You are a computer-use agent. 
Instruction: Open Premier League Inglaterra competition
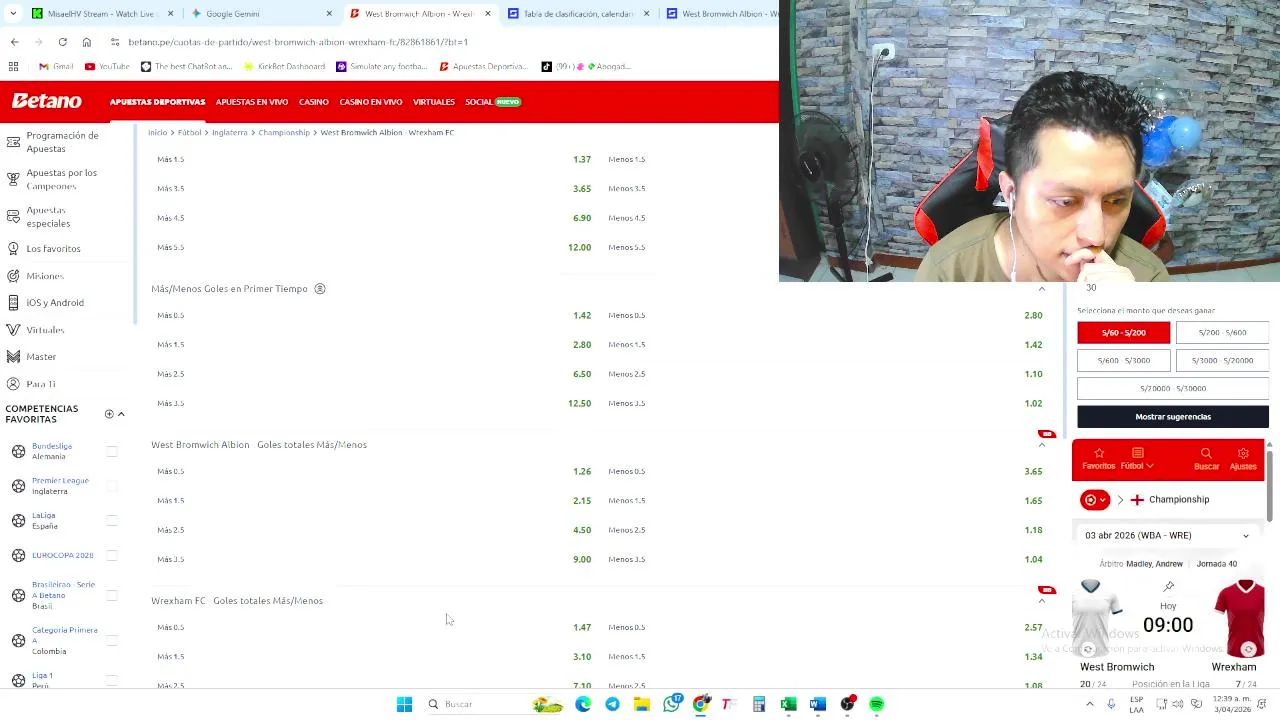(60, 486)
